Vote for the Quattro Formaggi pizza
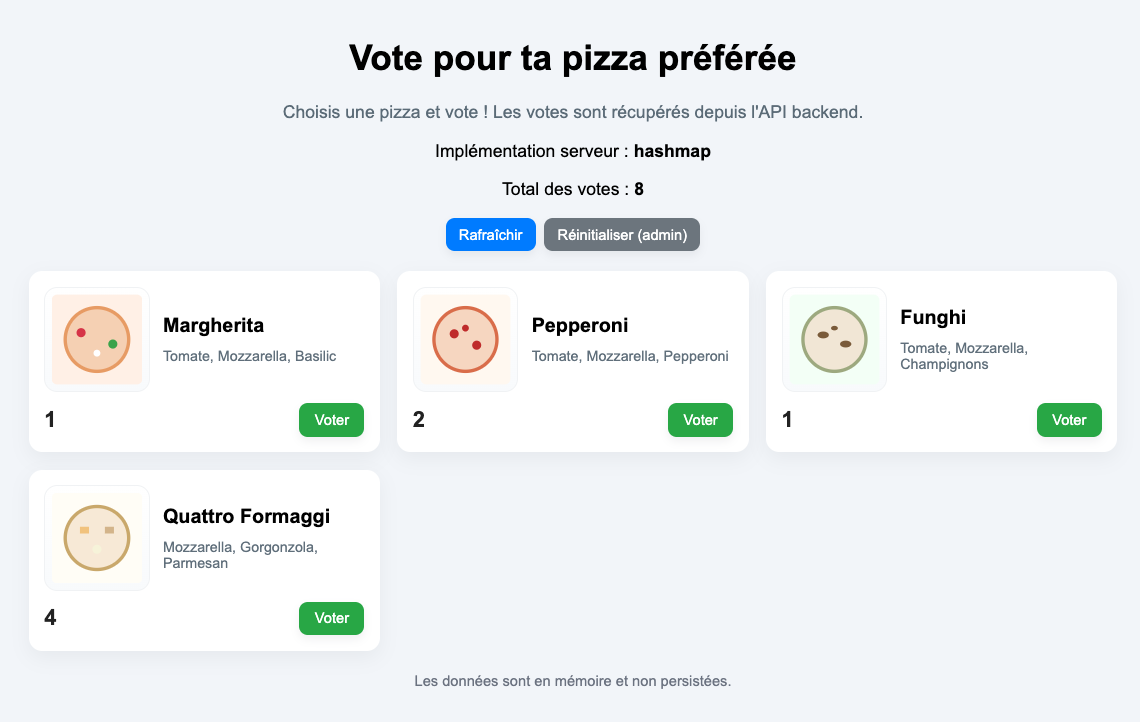Screen dimensions: 1140x722 coord(331,618)
